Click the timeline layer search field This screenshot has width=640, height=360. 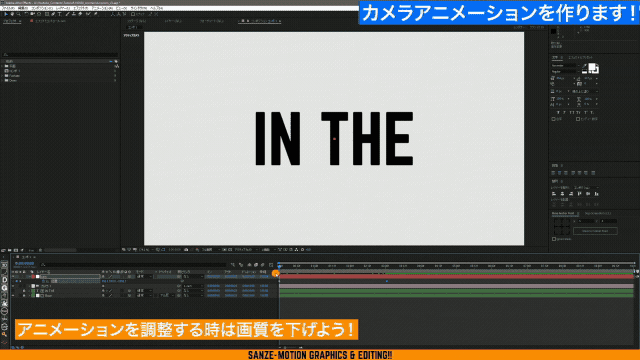pos(133,265)
